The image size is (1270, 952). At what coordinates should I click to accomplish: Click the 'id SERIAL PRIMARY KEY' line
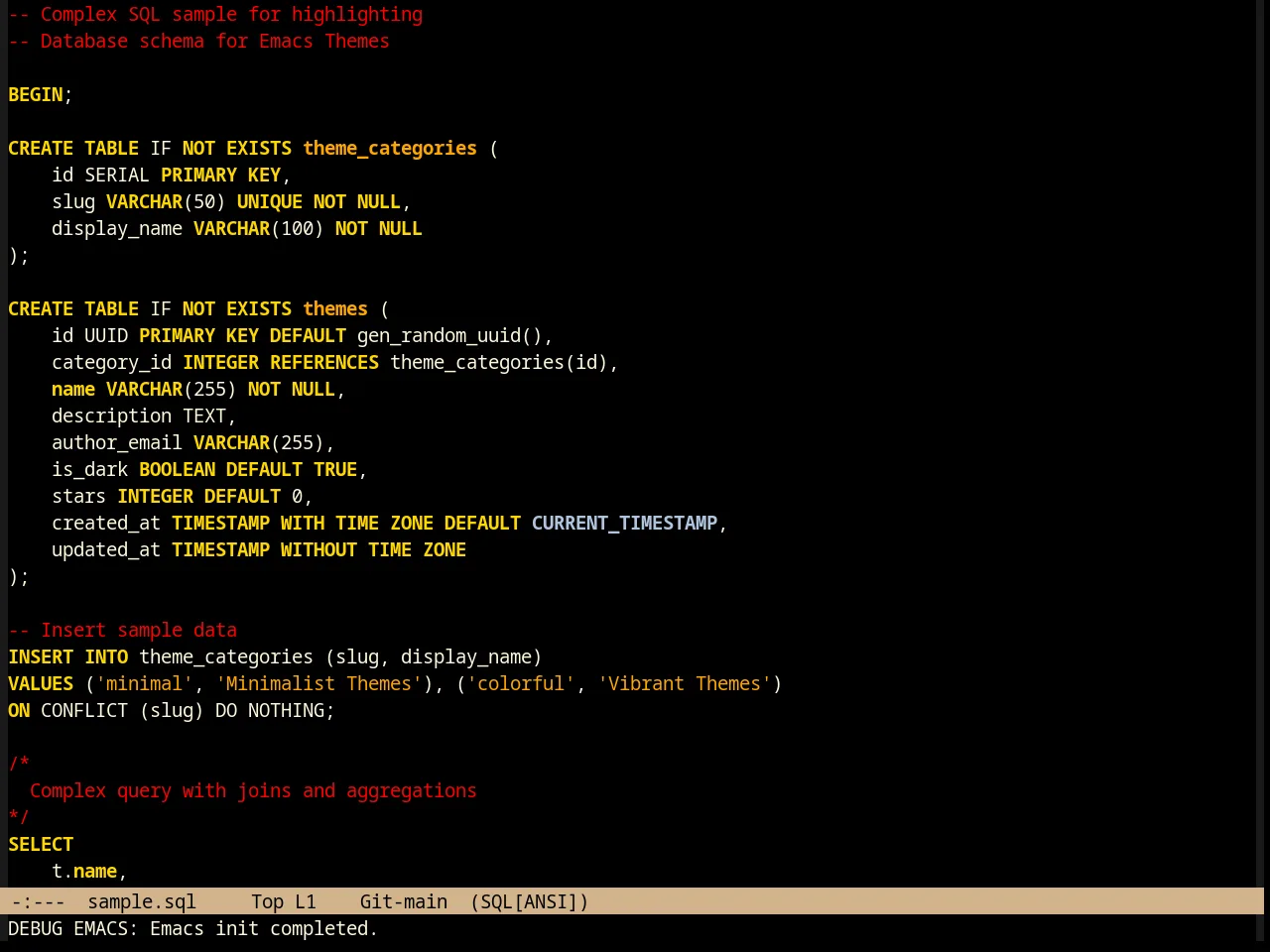(172, 175)
